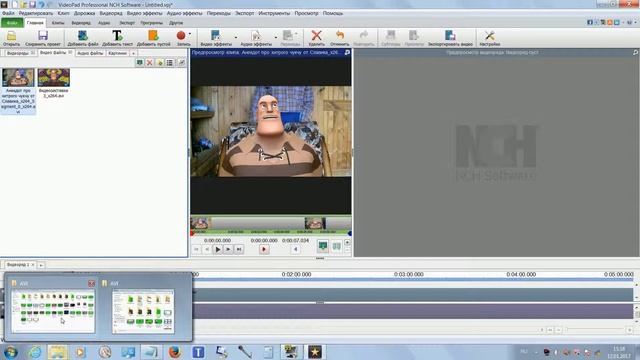Delete clip using red X in bin toolbar
Viewport: 640px width, 360px height.
click(x=149, y=62)
